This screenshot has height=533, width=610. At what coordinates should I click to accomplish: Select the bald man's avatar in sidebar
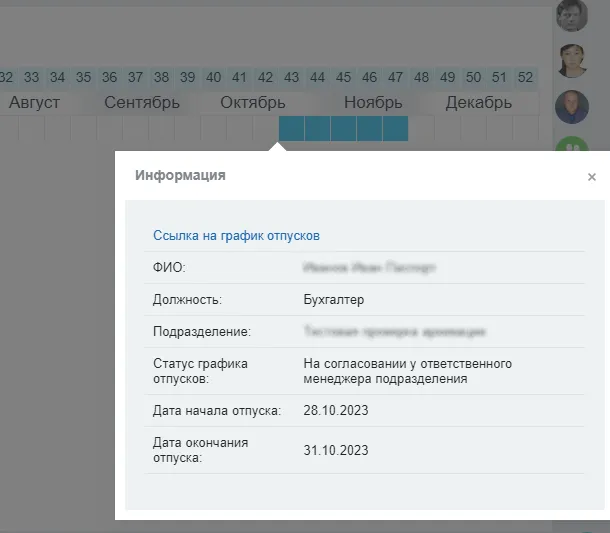[x=572, y=106]
